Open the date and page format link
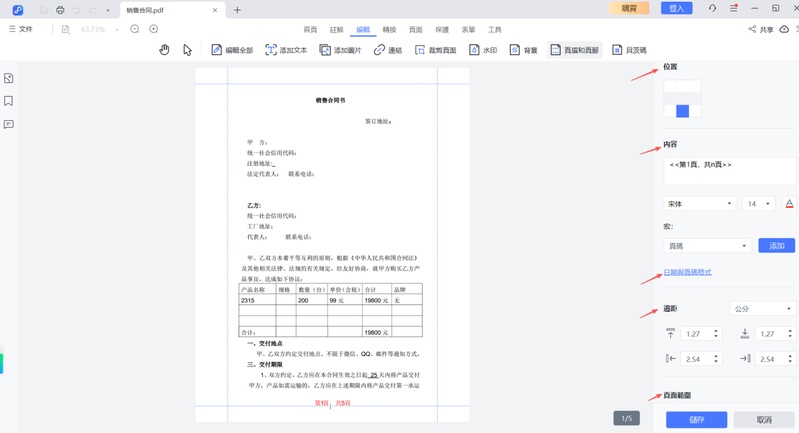Image resolution: width=799 pixels, height=433 pixels. (x=687, y=272)
